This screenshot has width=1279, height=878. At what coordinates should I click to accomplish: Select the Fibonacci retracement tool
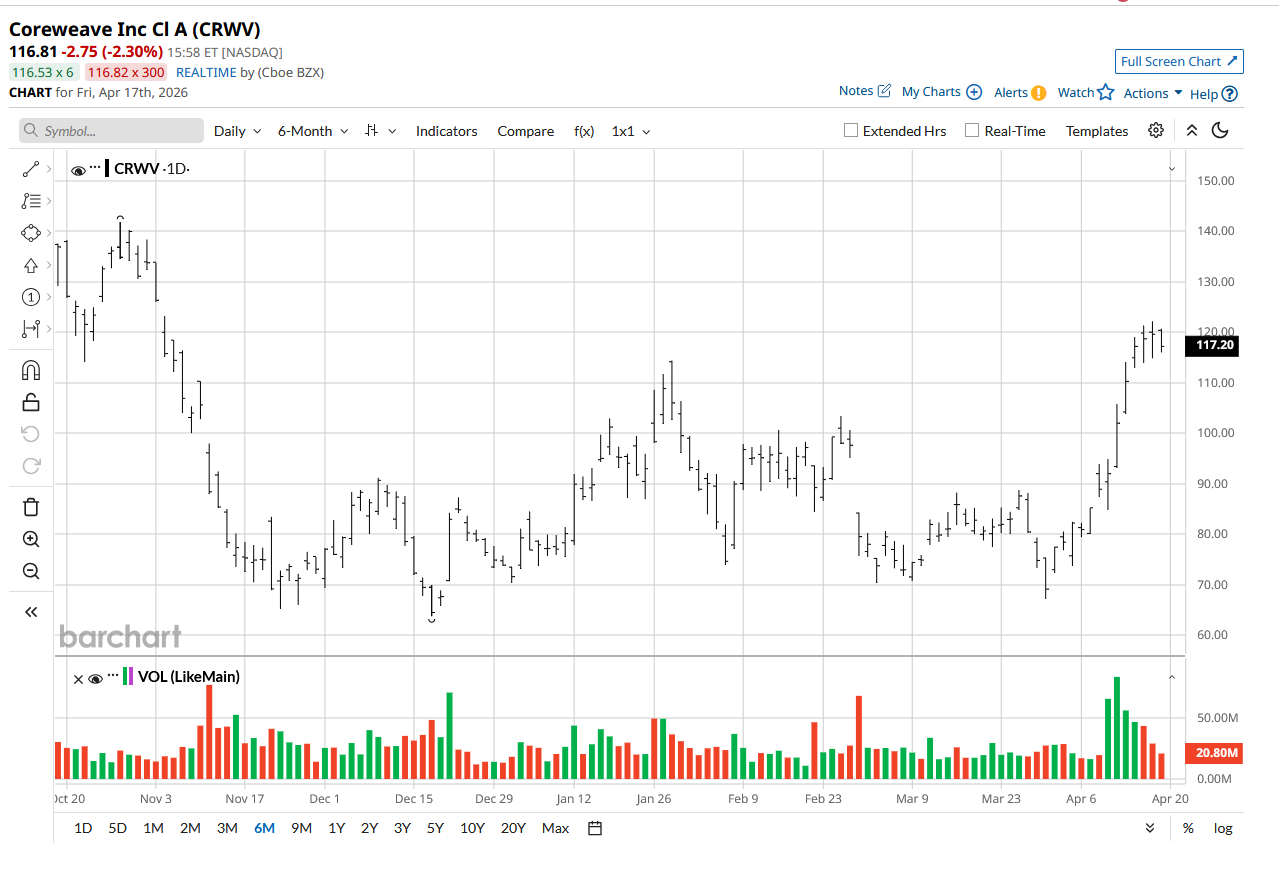pyautogui.click(x=30, y=201)
